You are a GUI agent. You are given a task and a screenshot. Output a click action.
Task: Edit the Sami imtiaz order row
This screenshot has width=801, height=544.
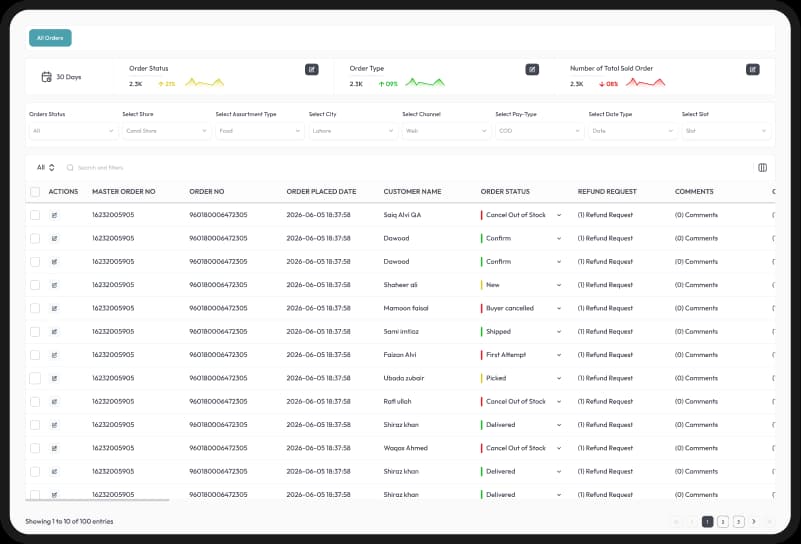[54, 332]
